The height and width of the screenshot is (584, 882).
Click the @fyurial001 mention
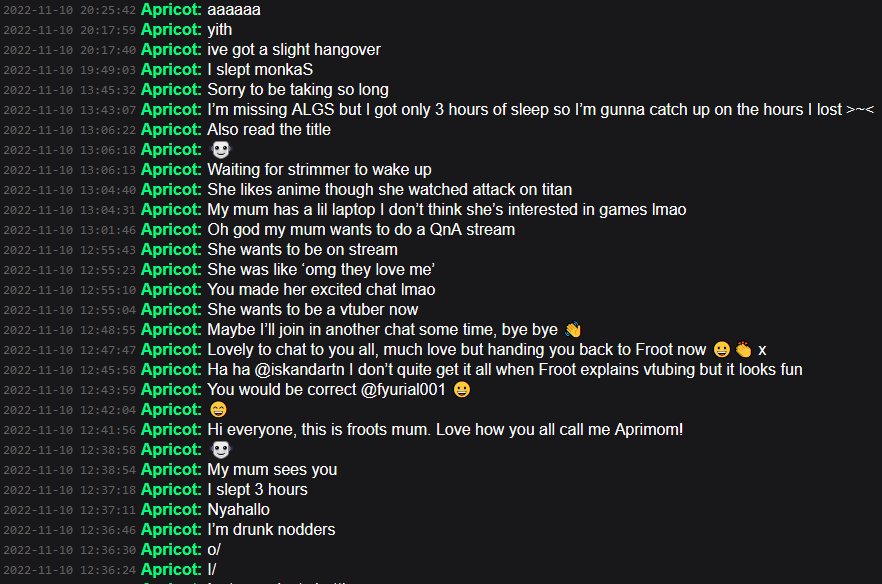coord(403,389)
